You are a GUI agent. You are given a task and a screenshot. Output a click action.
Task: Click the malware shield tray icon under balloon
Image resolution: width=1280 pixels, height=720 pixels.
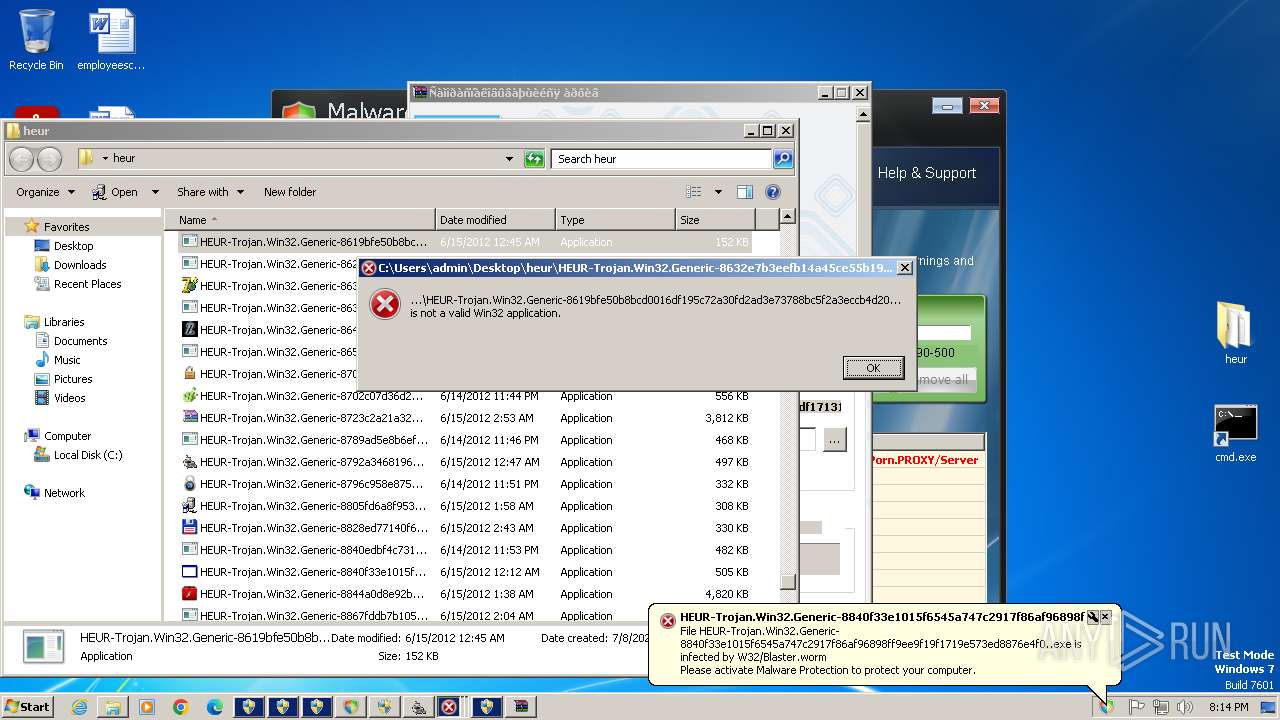coord(1106,707)
